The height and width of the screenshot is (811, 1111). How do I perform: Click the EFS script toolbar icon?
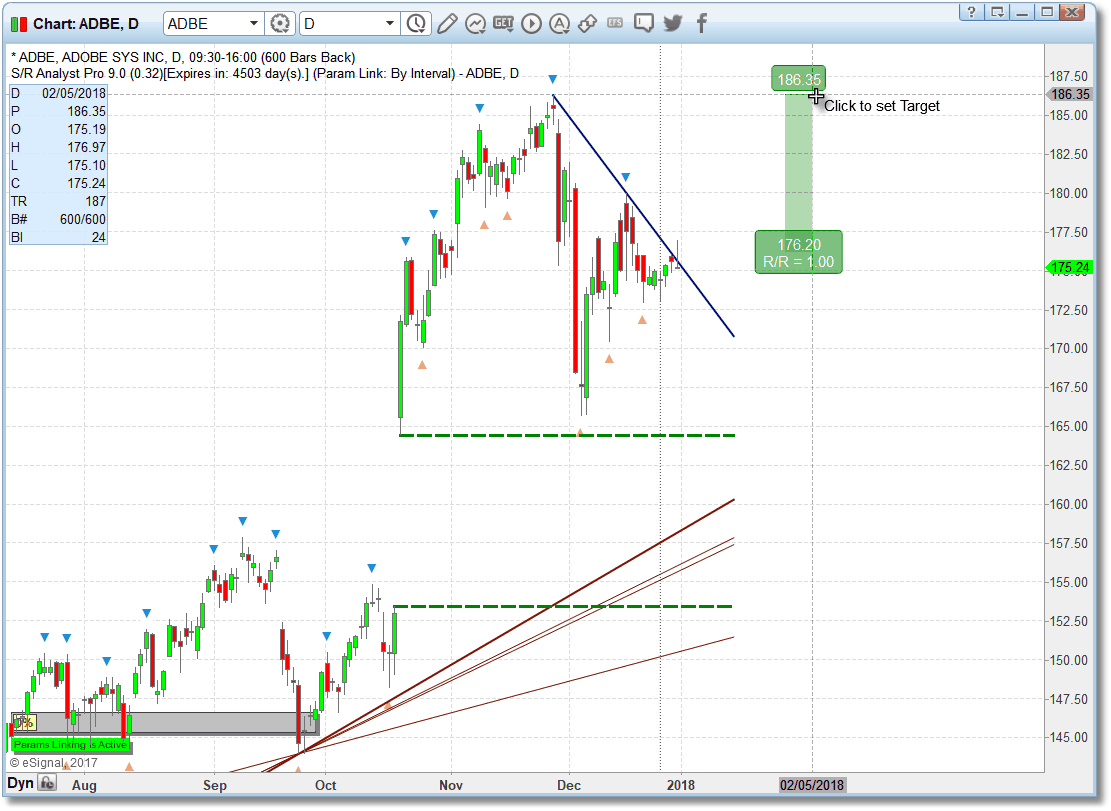(x=615, y=23)
